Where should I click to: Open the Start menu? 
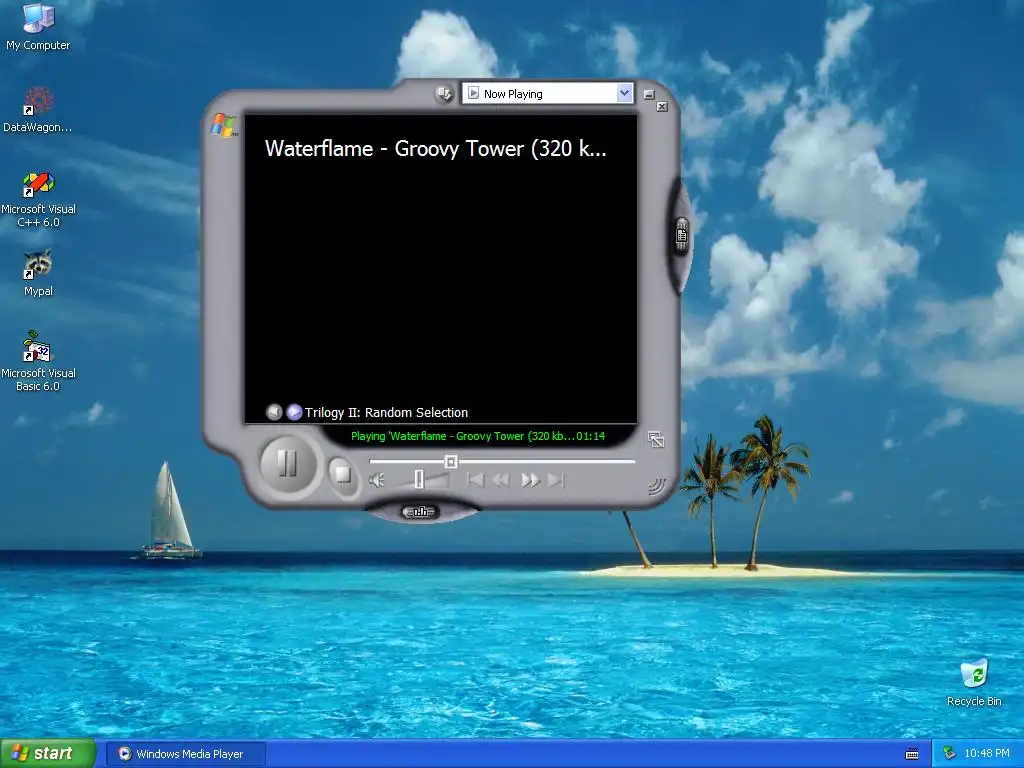tap(48, 754)
